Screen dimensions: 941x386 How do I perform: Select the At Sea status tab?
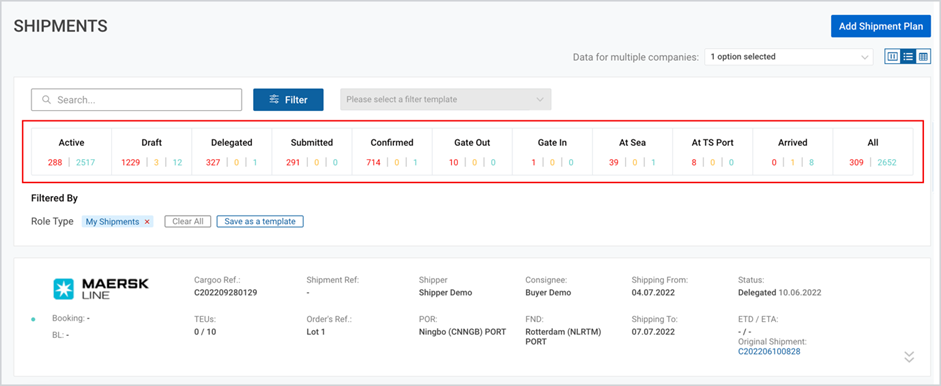click(633, 152)
